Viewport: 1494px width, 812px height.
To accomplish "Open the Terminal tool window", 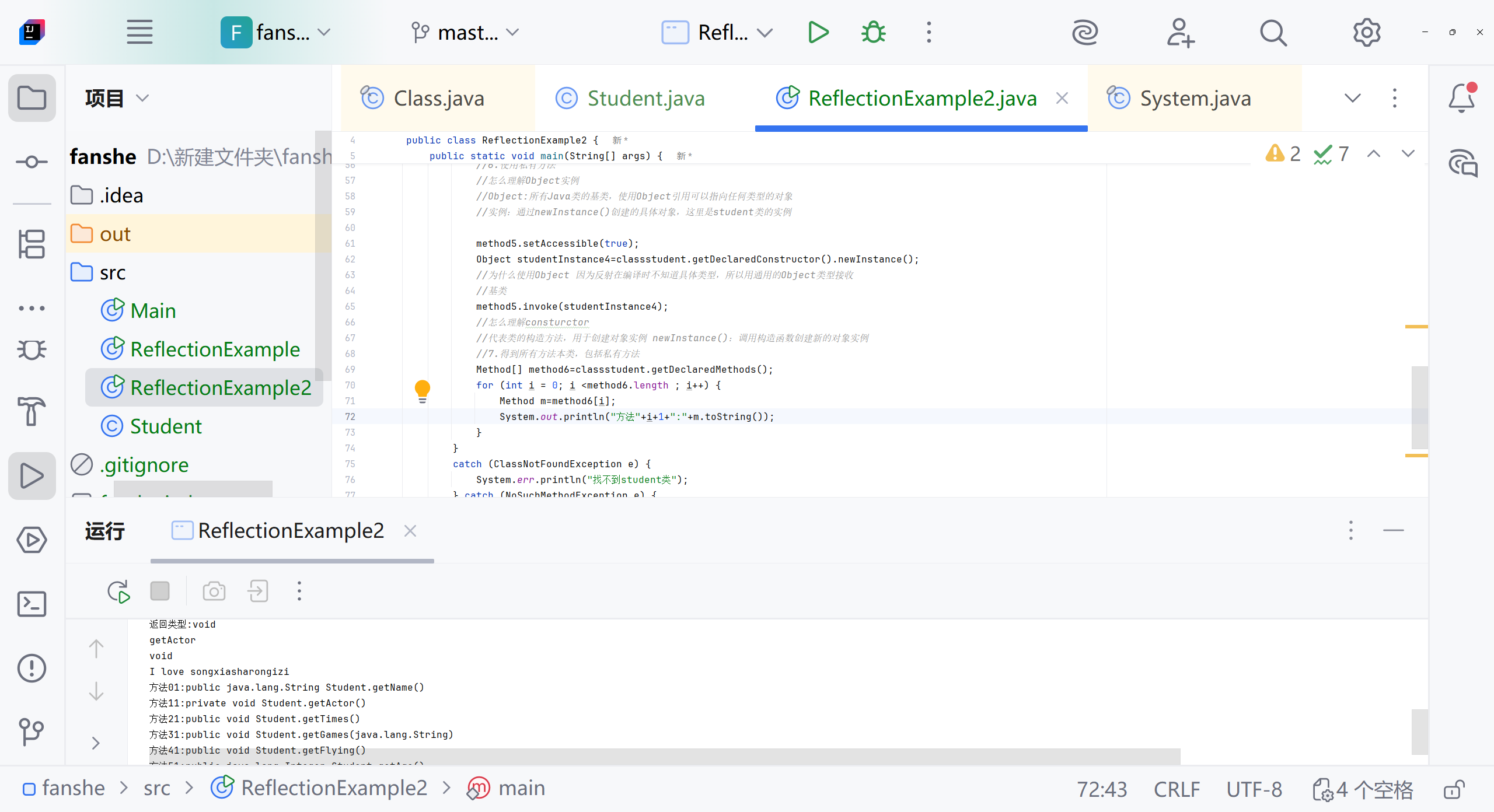I will pyautogui.click(x=32, y=604).
